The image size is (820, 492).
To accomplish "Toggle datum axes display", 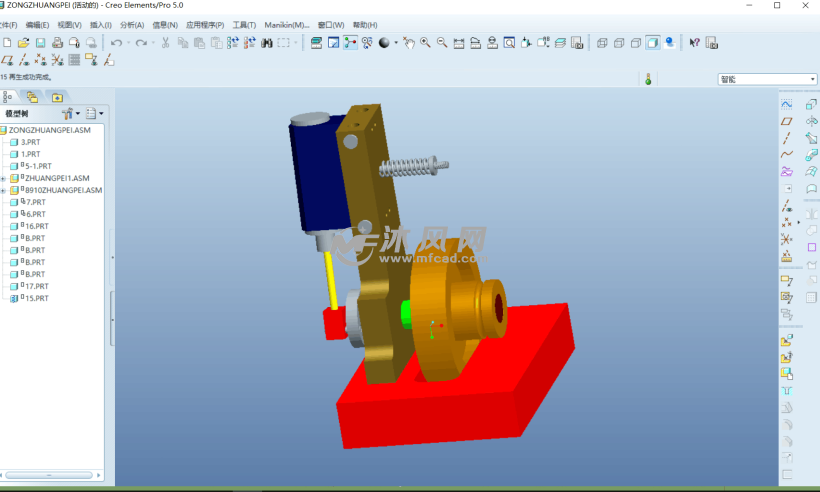I will point(24,60).
